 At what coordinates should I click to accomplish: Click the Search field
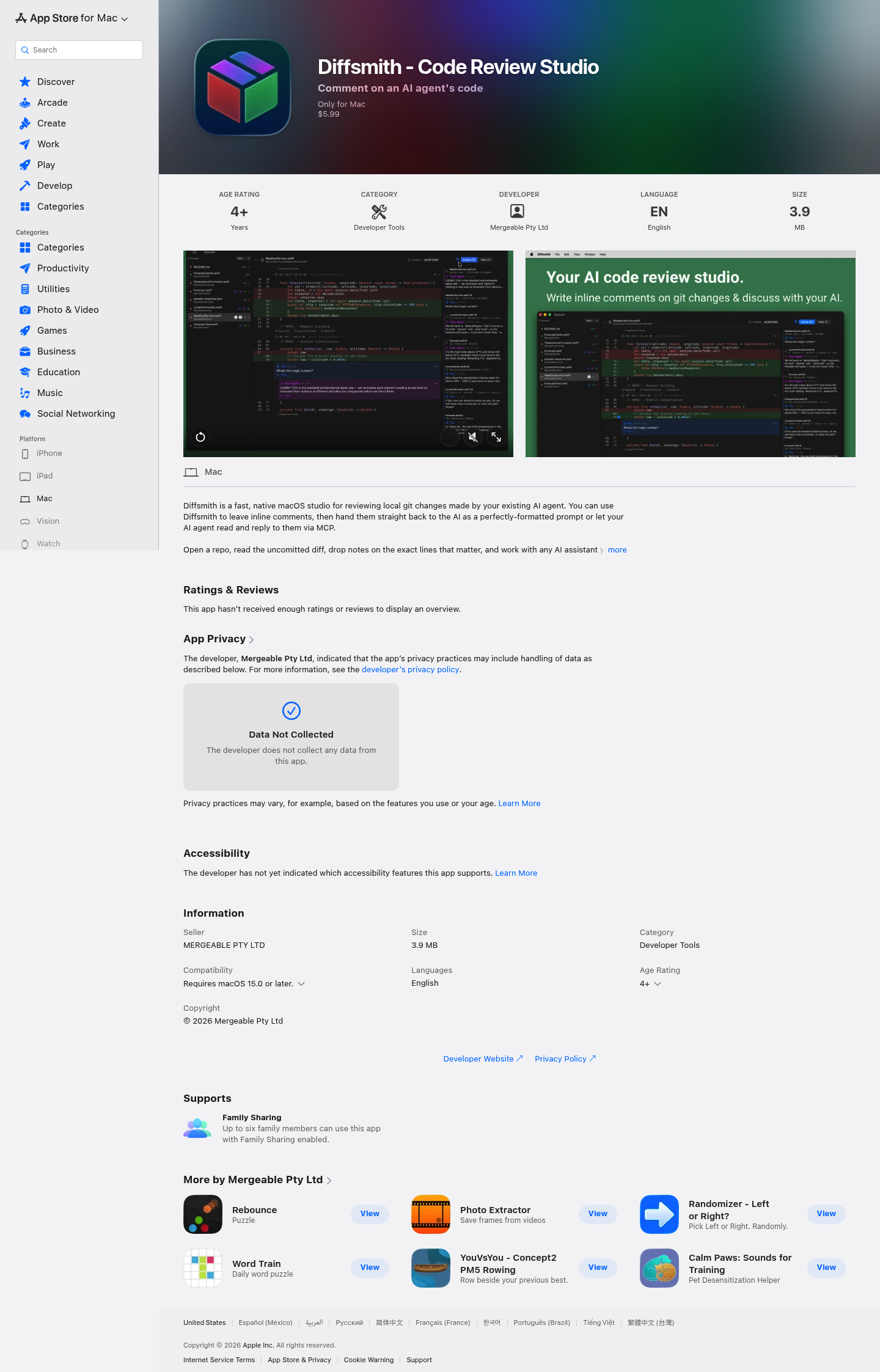coord(79,50)
